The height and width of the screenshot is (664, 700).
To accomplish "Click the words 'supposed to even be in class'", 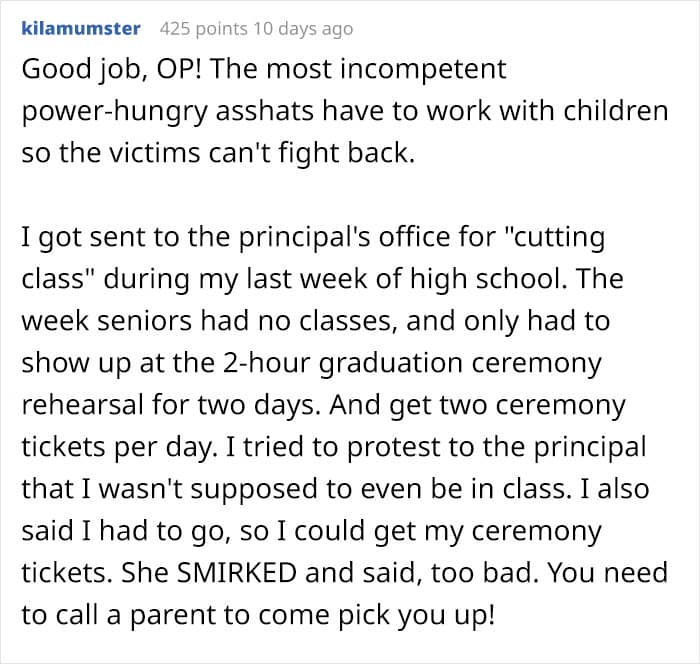I will [381, 489].
